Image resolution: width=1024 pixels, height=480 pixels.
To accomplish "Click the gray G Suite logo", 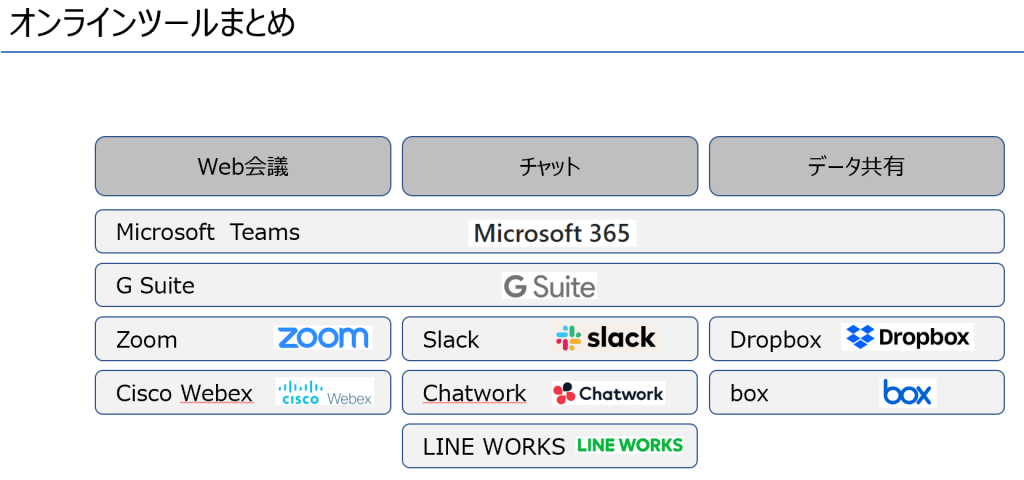I will 549,286.
